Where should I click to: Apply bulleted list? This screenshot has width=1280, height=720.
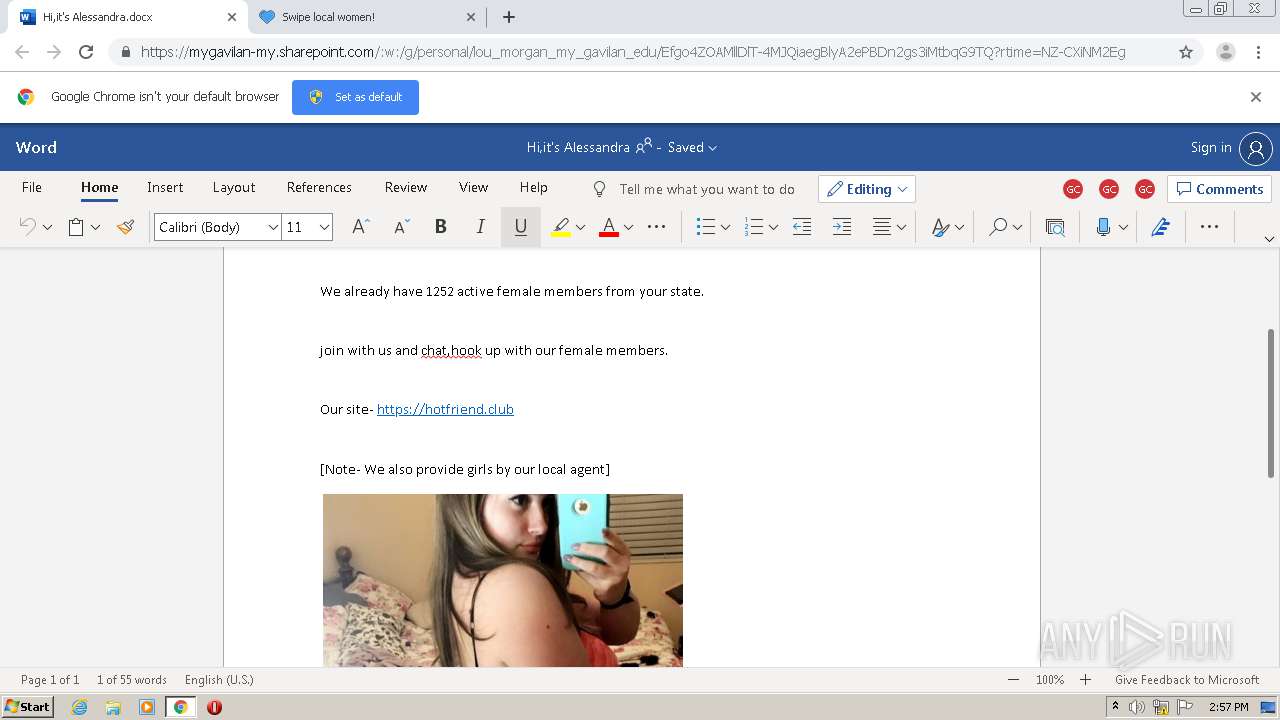pyautogui.click(x=706, y=227)
